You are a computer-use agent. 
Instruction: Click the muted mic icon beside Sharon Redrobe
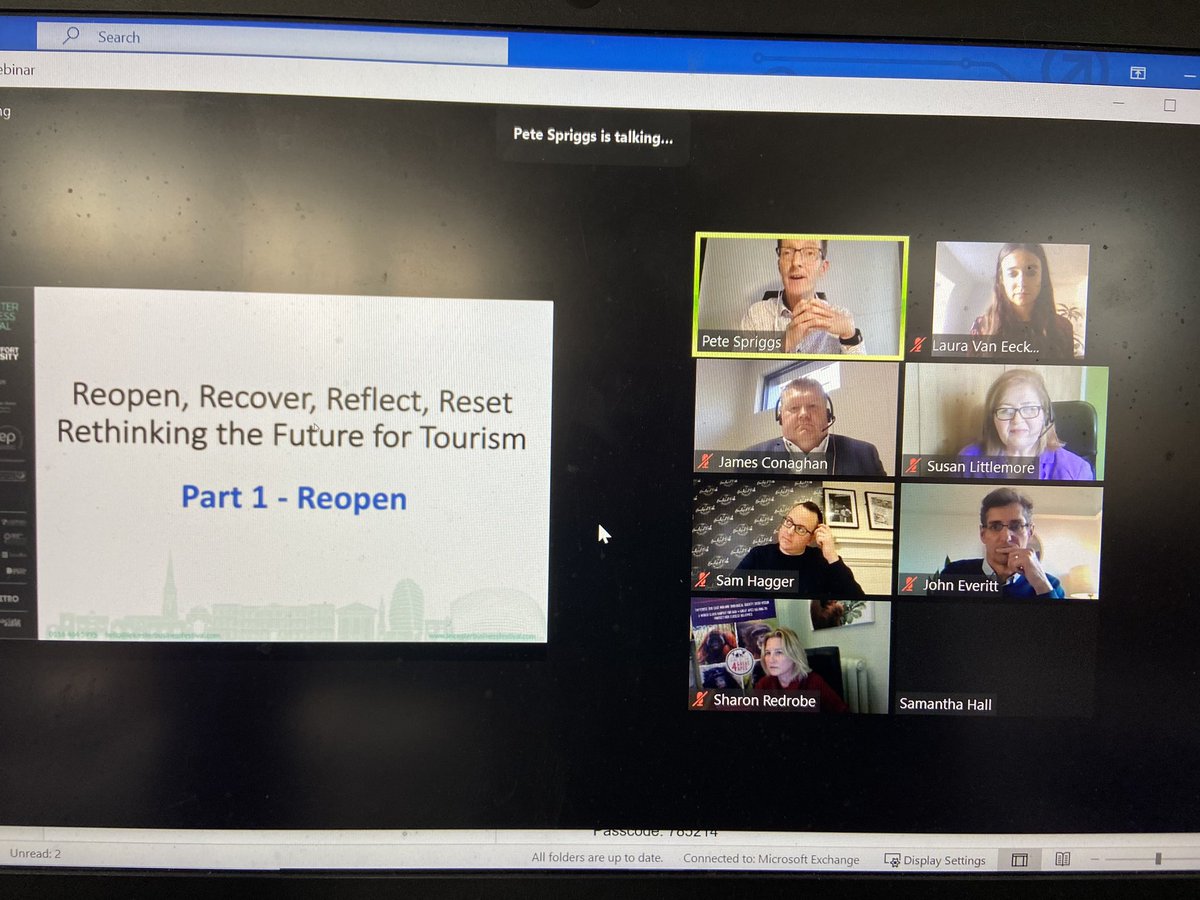tap(700, 700)
